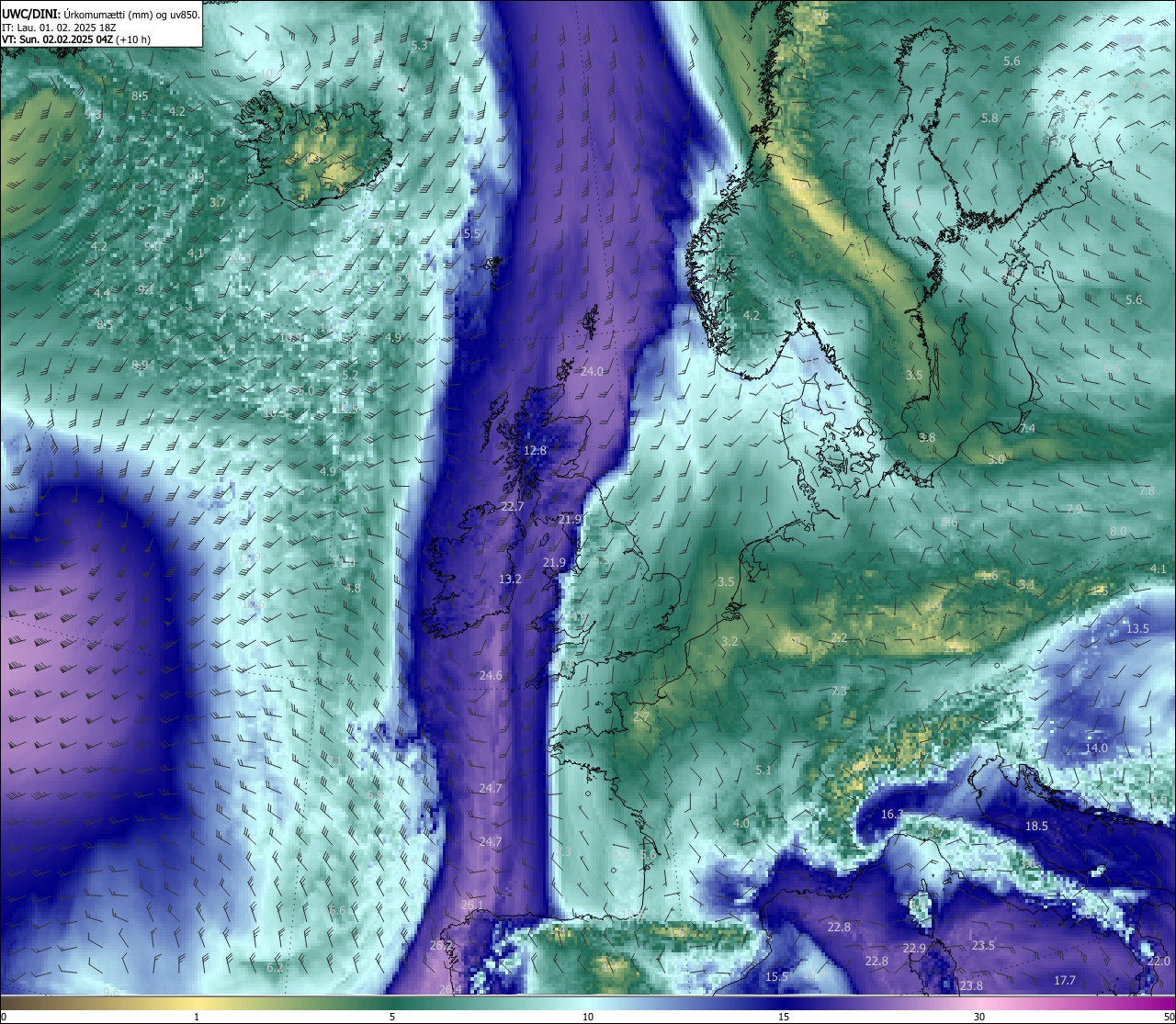Click the '6.2' value at the bottom left
The width and height of the screenshot is (1176, 1024).
[x=275, y=967]
